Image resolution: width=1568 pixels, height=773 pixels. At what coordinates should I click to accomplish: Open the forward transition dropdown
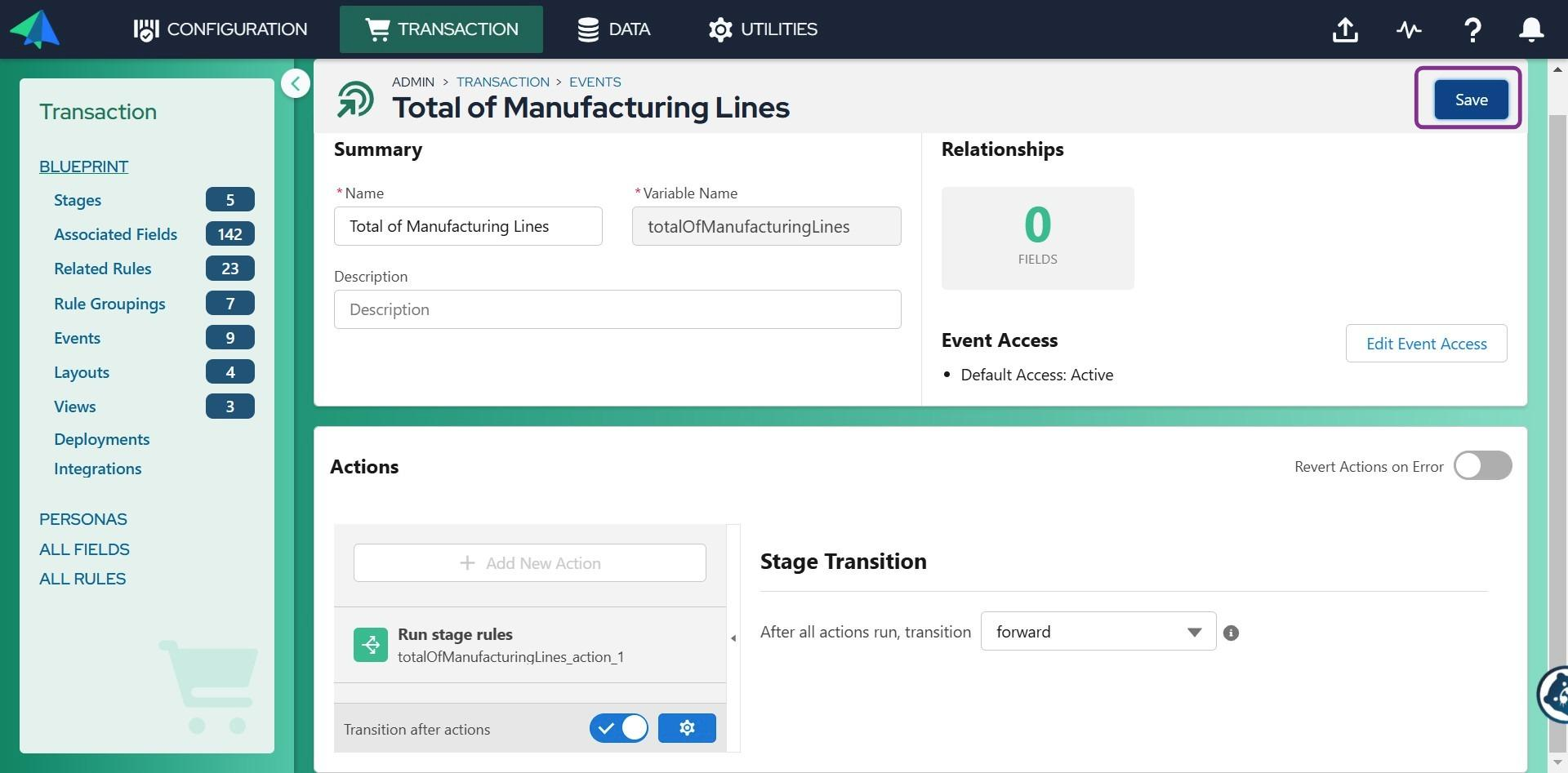click(x=1098, y=632)
